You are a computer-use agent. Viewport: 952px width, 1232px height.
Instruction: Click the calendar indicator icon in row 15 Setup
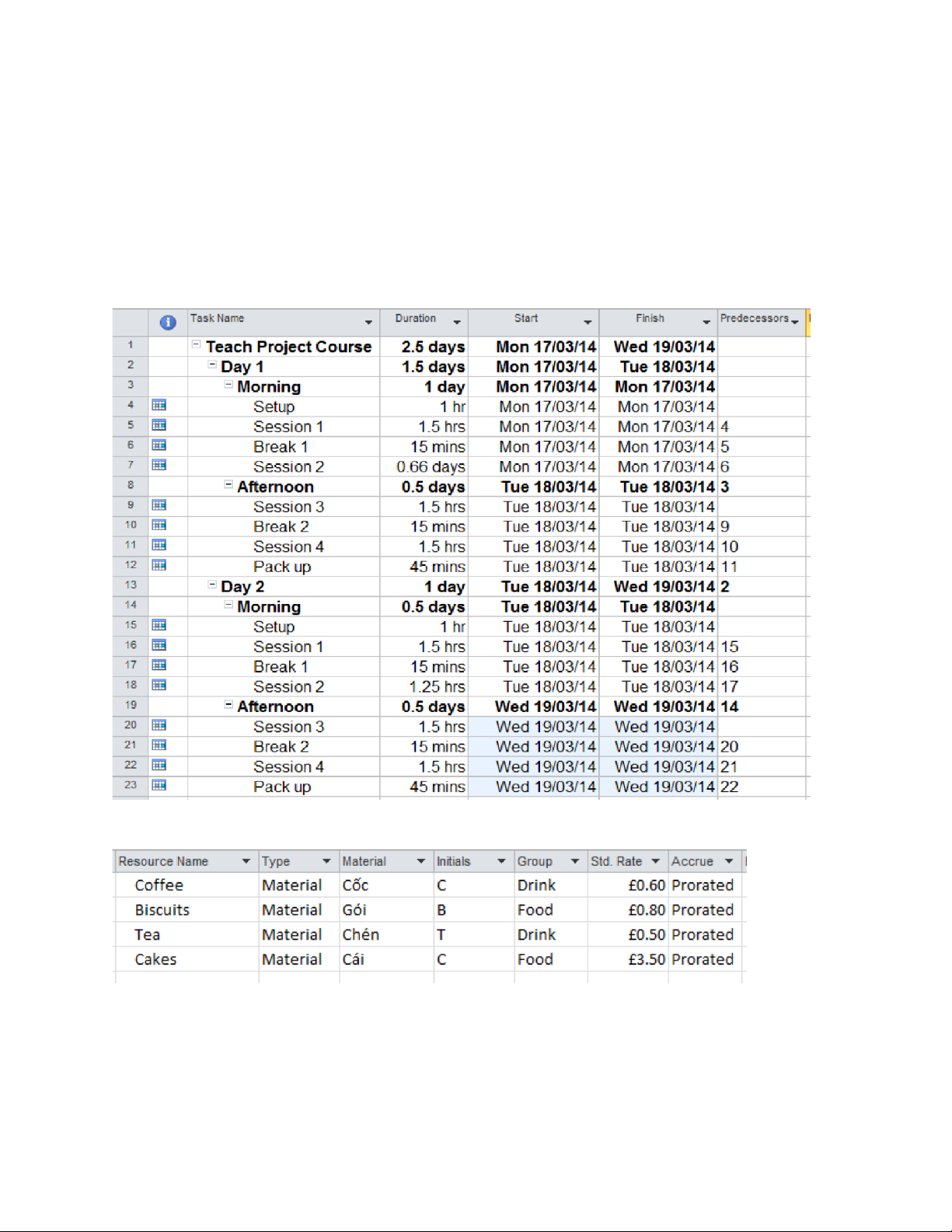[x=159, y=625]
